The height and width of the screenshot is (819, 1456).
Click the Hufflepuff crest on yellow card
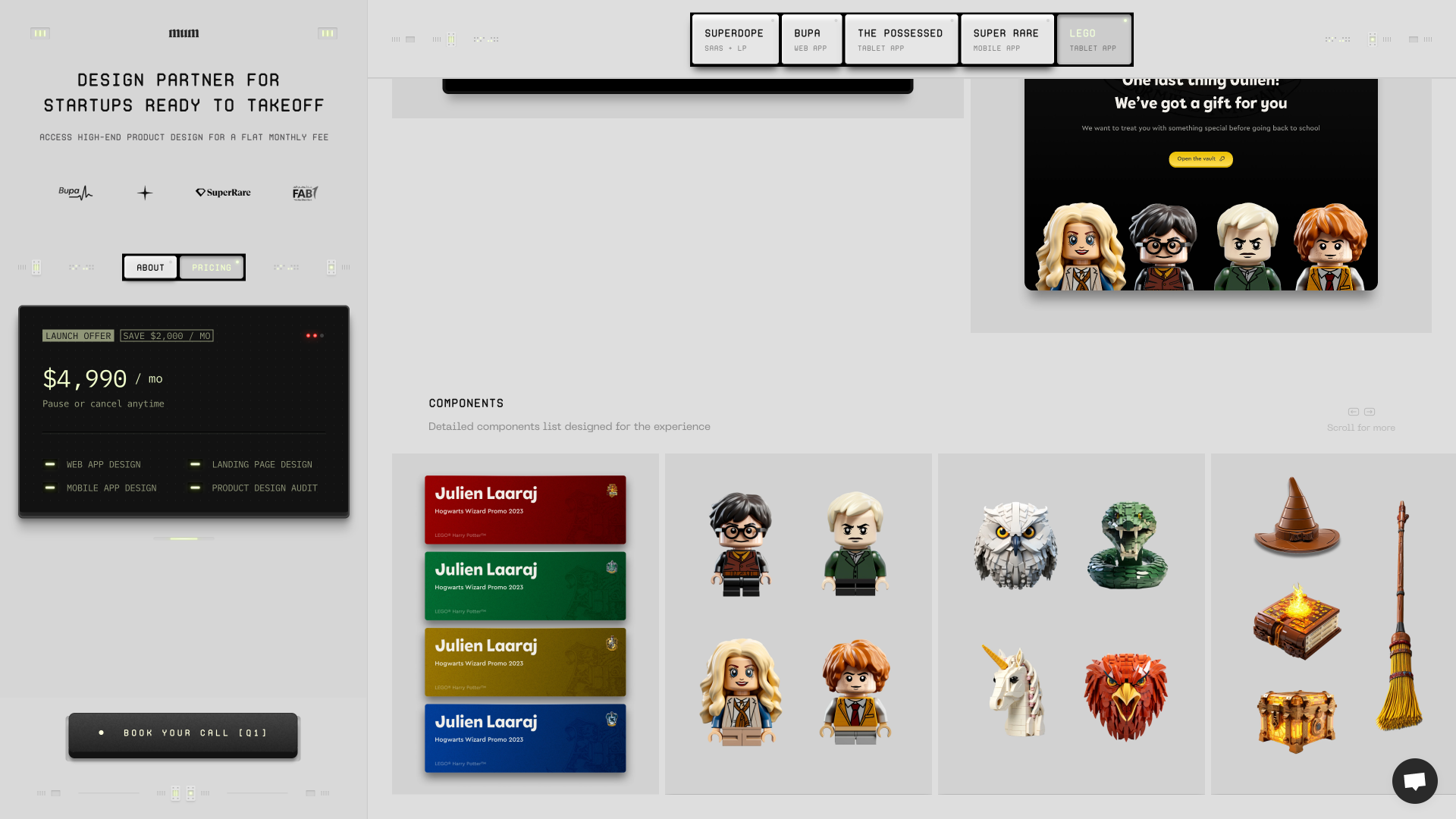(x=612, y=643)
